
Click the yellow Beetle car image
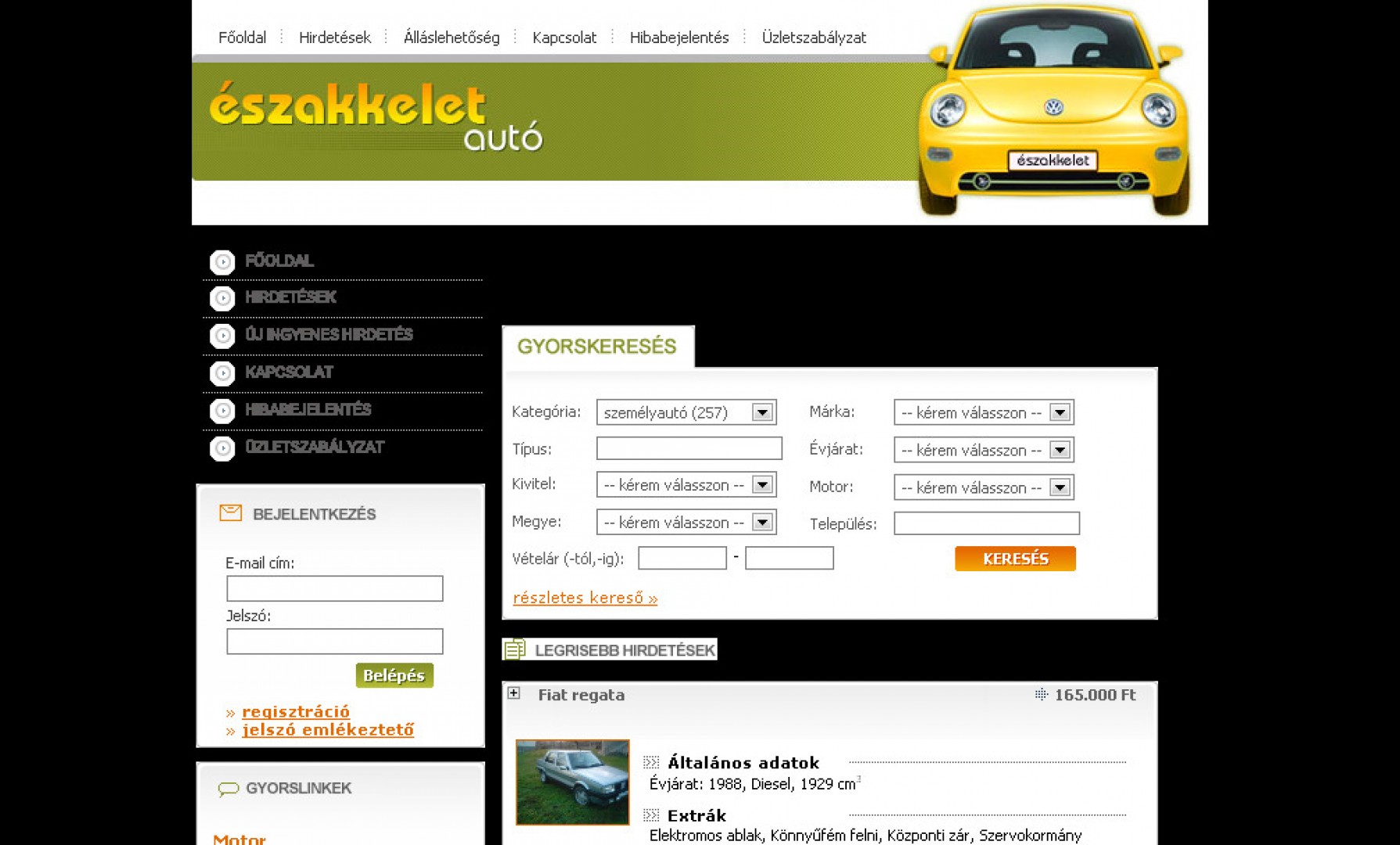pyautogui.click(x=1053, y=111)
